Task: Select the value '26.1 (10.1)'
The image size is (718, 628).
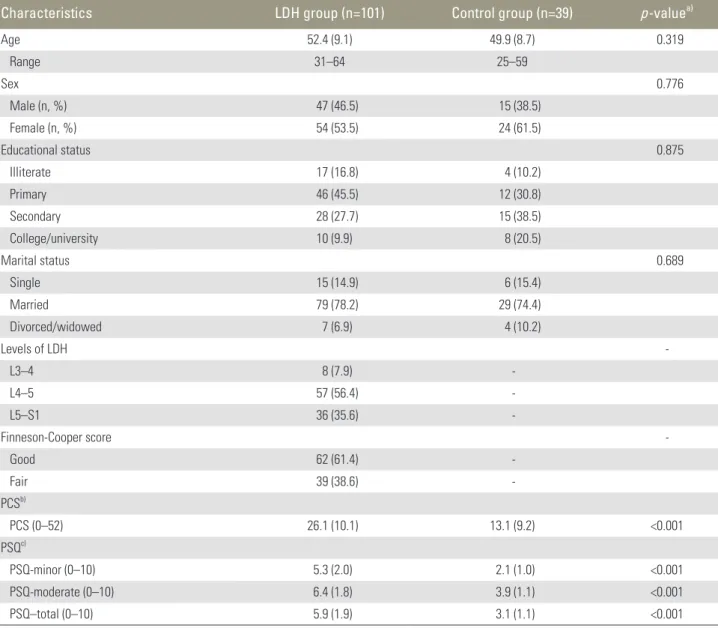Action: pyautogui.click(x=332, y=525)
